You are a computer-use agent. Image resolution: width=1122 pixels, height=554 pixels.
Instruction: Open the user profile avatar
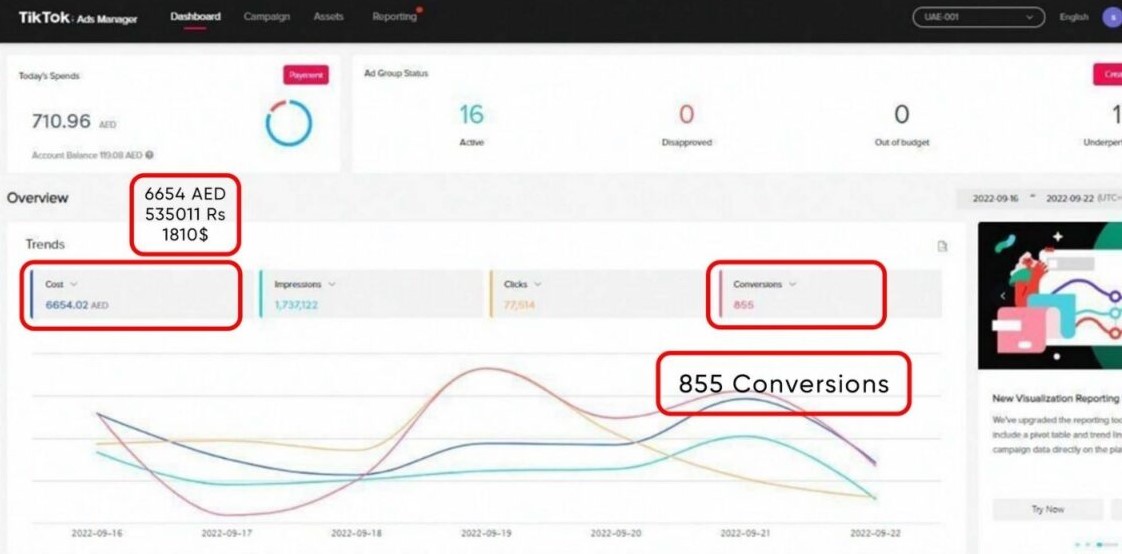(1111, 18)
